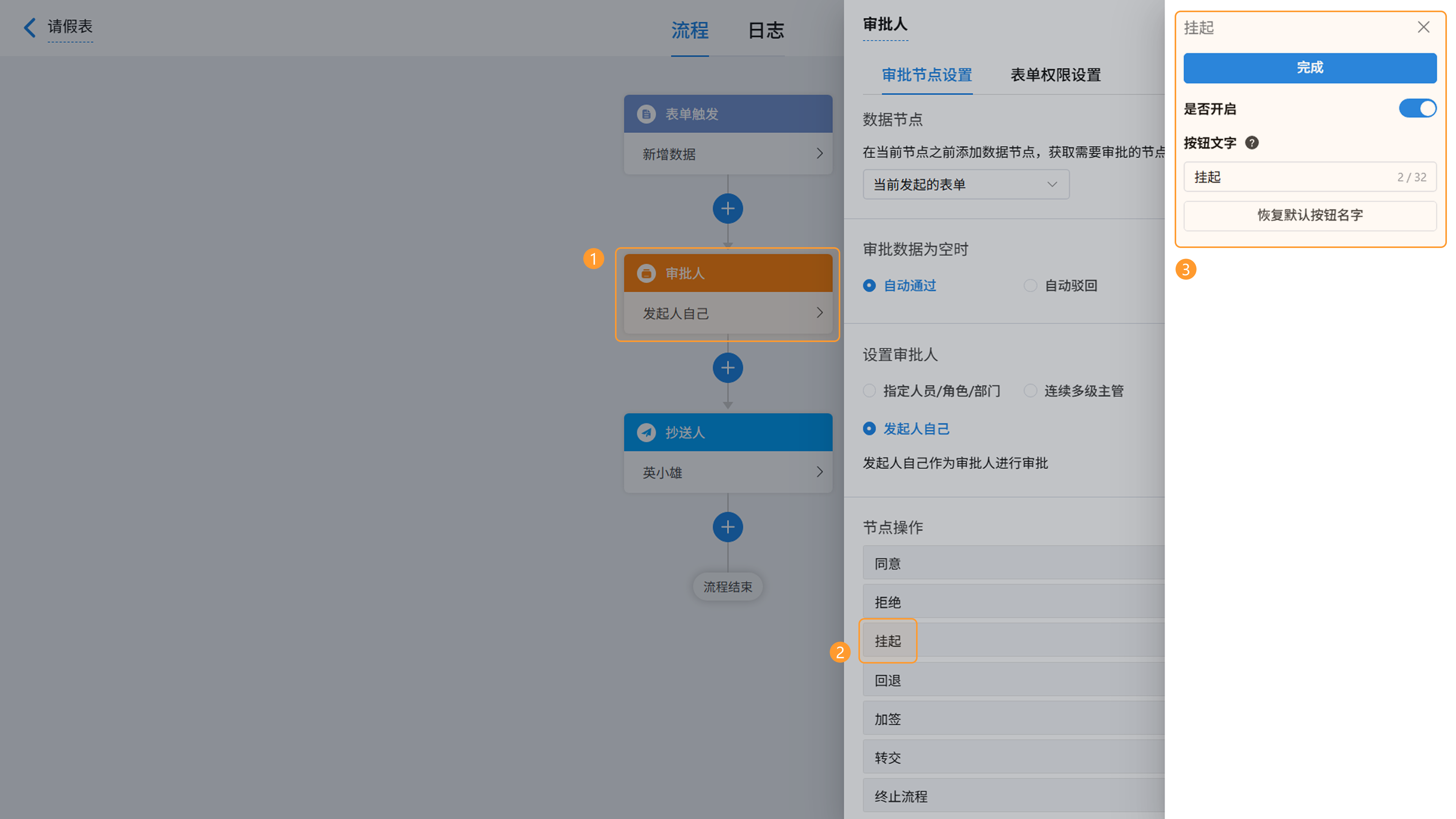Select 指定人员/角色/部门 radio option
1456x819 pixels.
click(869, 391)
